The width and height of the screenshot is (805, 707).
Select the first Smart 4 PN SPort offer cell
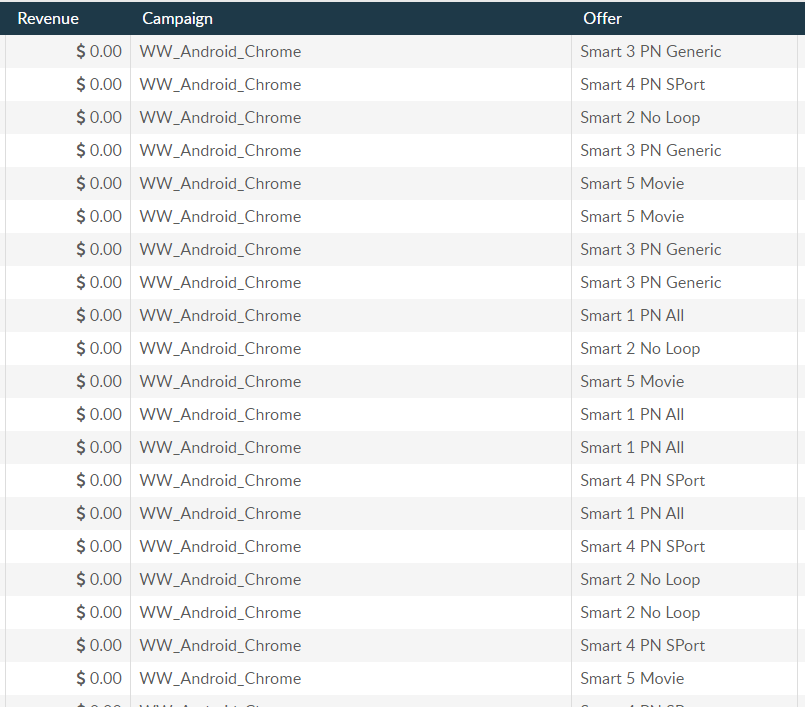point(642,84)
